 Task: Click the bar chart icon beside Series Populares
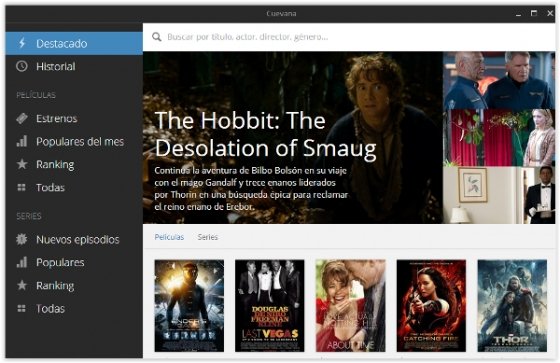pos(22,262)
